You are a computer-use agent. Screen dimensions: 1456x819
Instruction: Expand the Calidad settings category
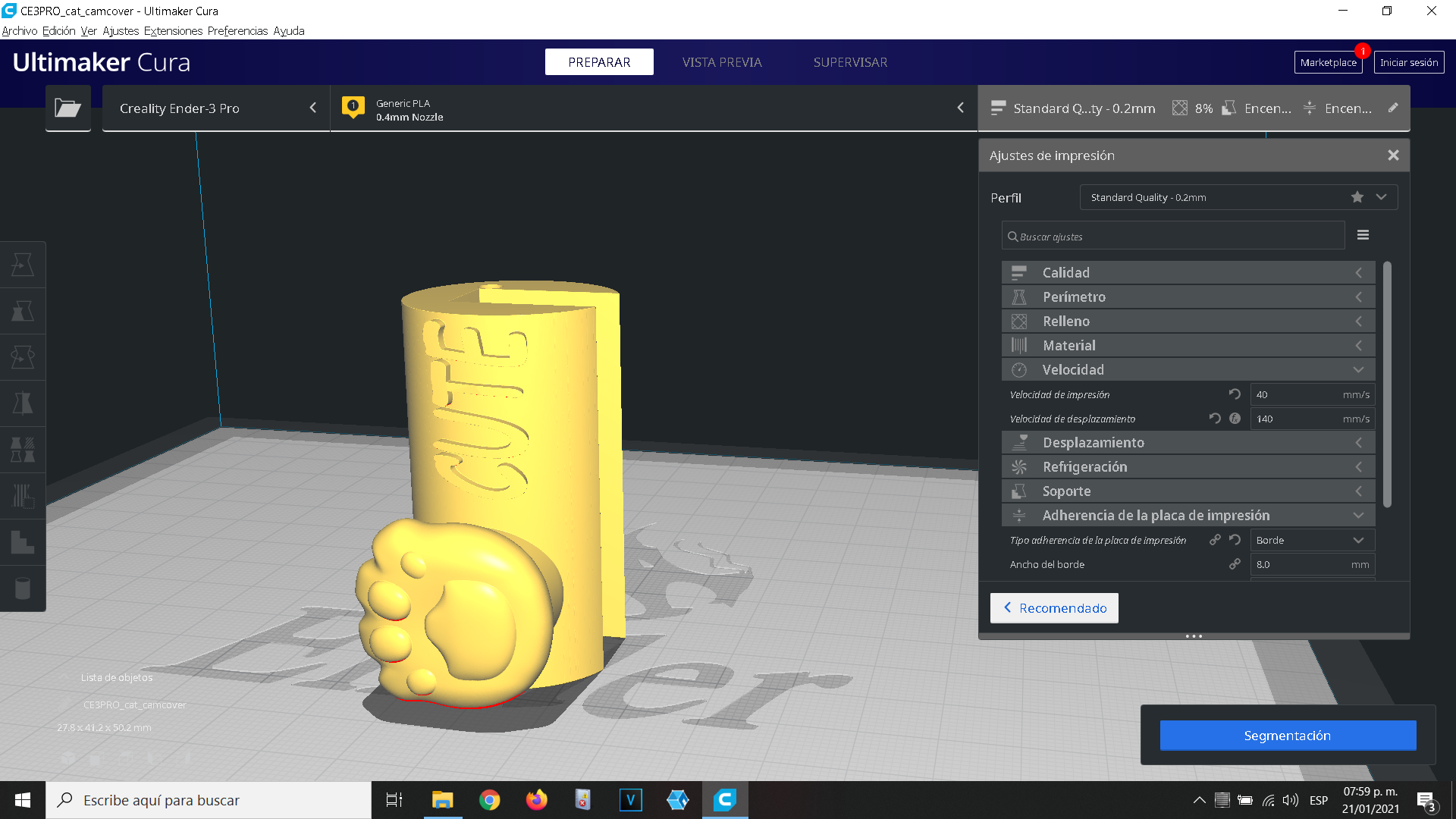tap(1188, 272)
